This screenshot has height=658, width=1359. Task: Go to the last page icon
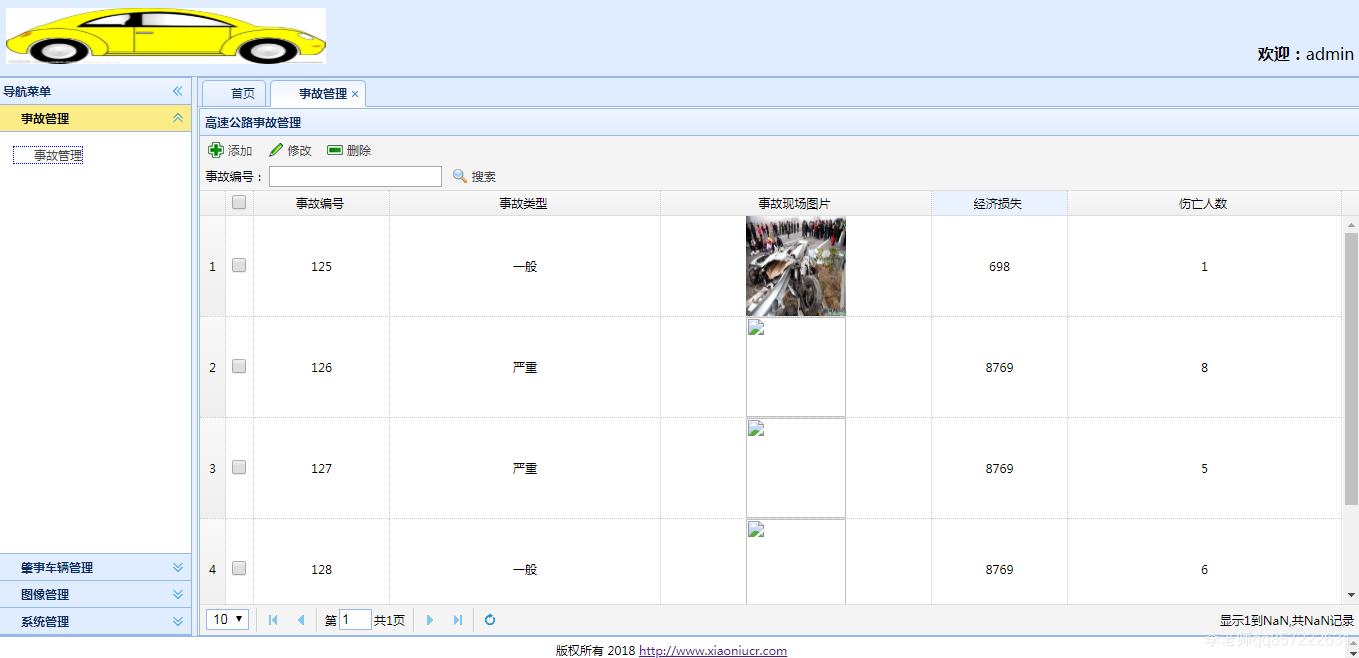(458, 620)
